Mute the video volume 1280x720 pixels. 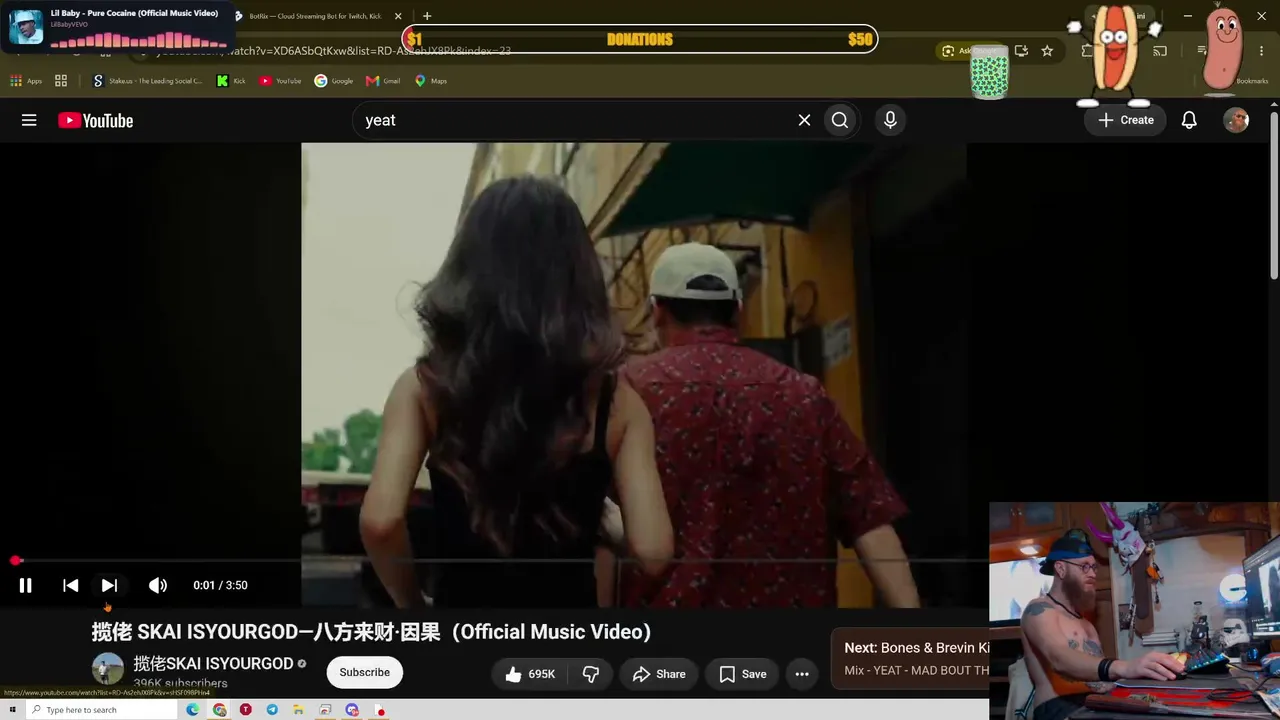click(x=158, y=585)
